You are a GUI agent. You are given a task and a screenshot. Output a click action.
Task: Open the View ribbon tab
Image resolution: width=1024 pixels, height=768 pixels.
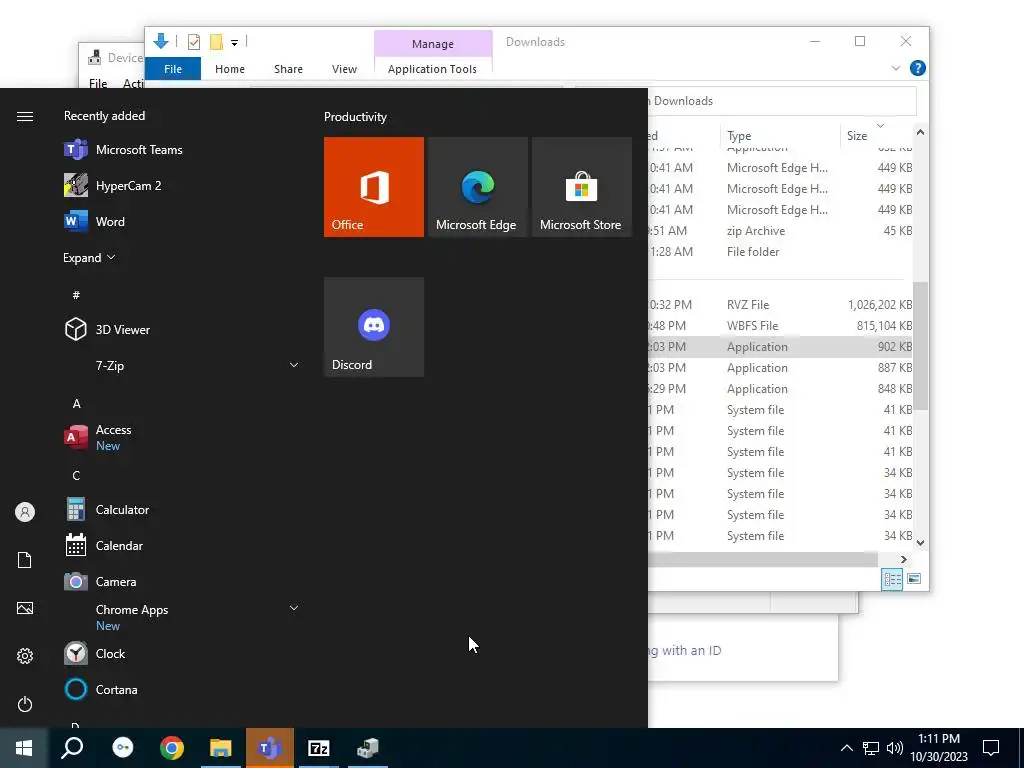pos(344,69)
